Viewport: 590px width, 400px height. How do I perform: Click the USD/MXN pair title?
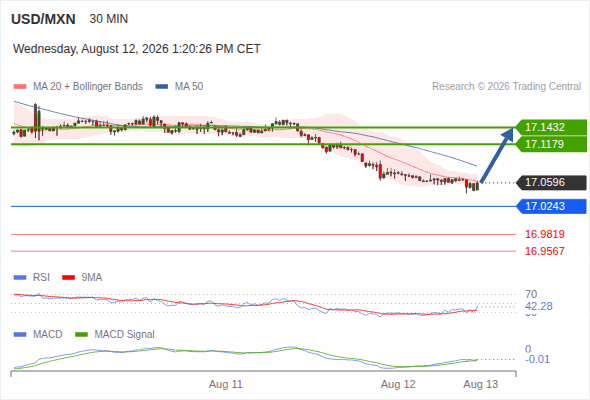[x=43, y=19]
